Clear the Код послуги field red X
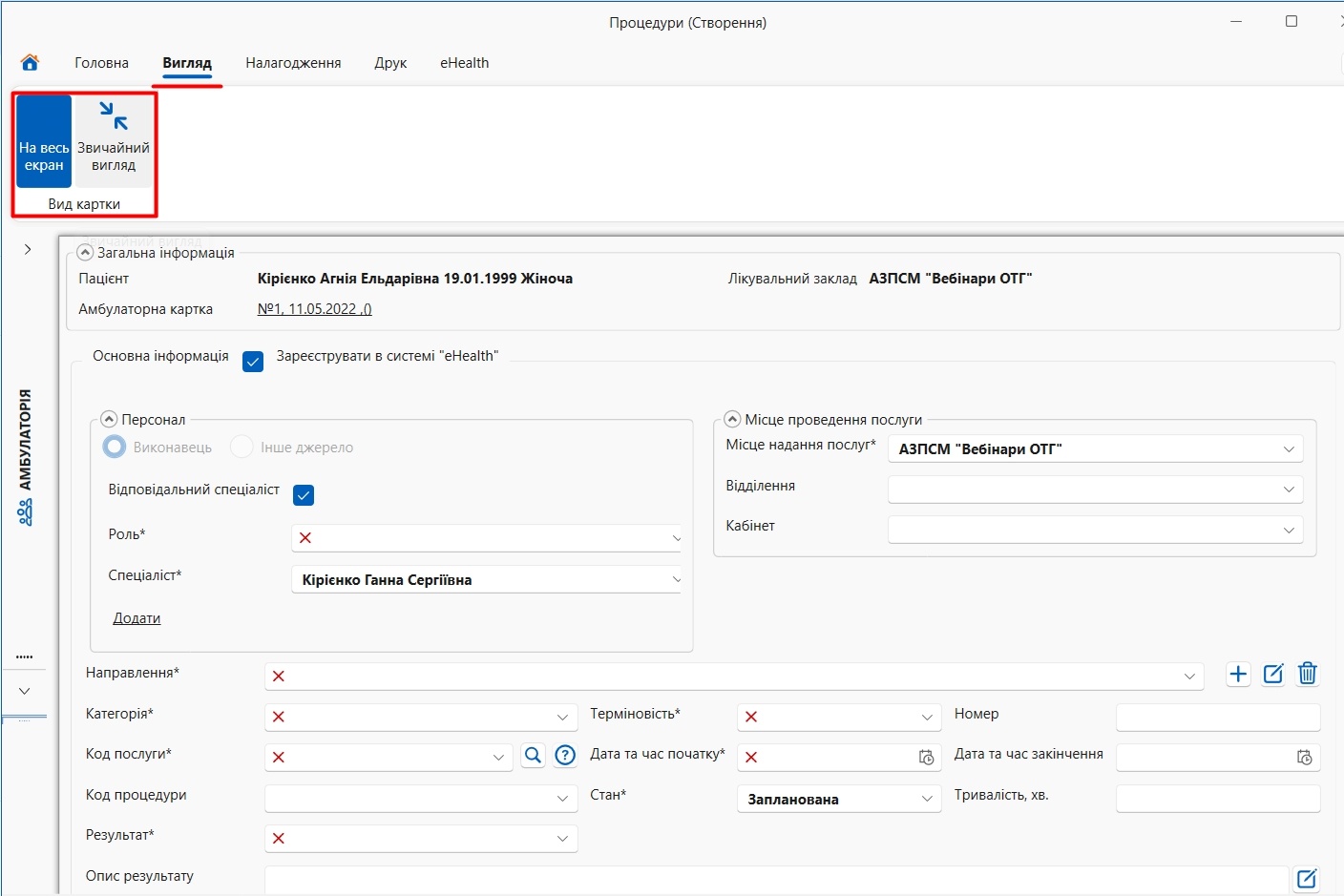 [279, 758]
